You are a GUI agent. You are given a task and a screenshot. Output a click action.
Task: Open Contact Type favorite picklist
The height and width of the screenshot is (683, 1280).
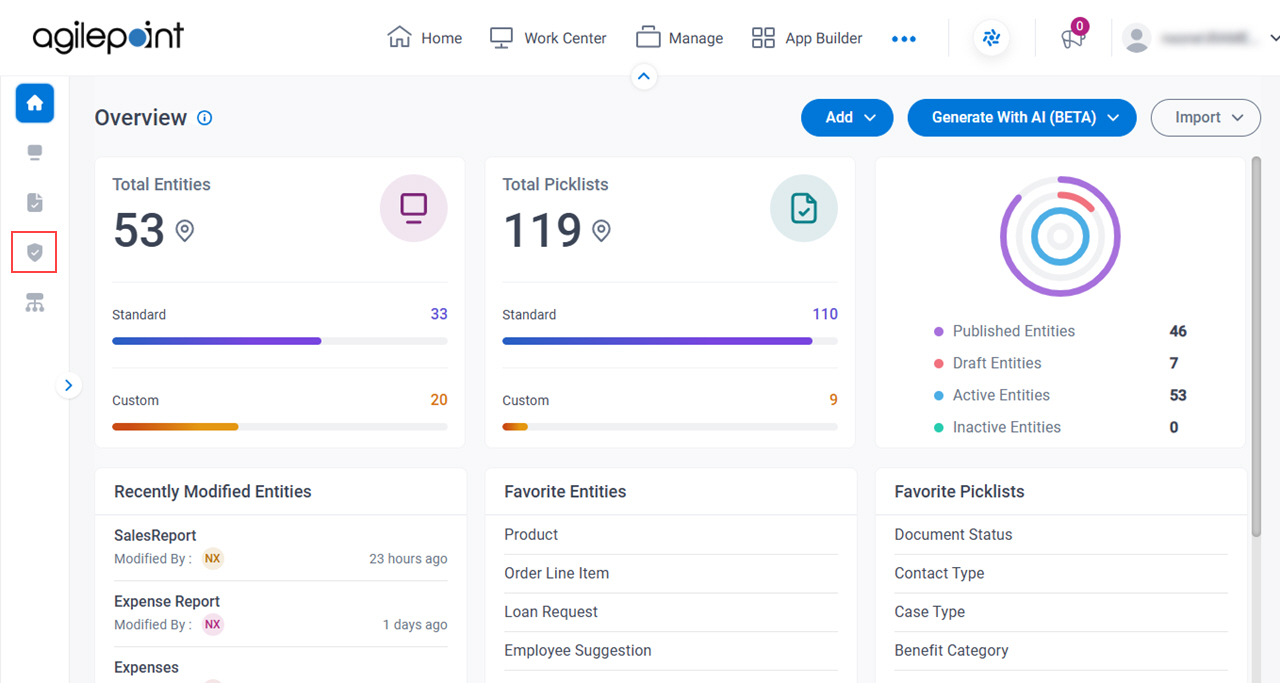point(939,573)
